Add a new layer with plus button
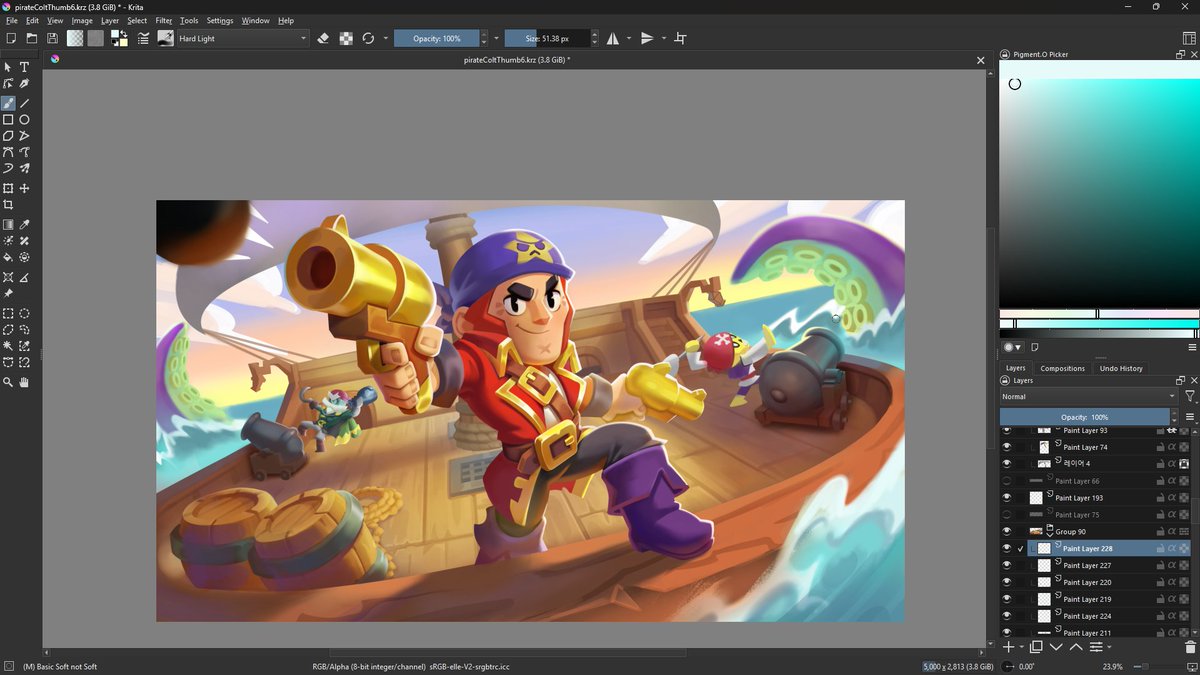 click(1008, 647)
